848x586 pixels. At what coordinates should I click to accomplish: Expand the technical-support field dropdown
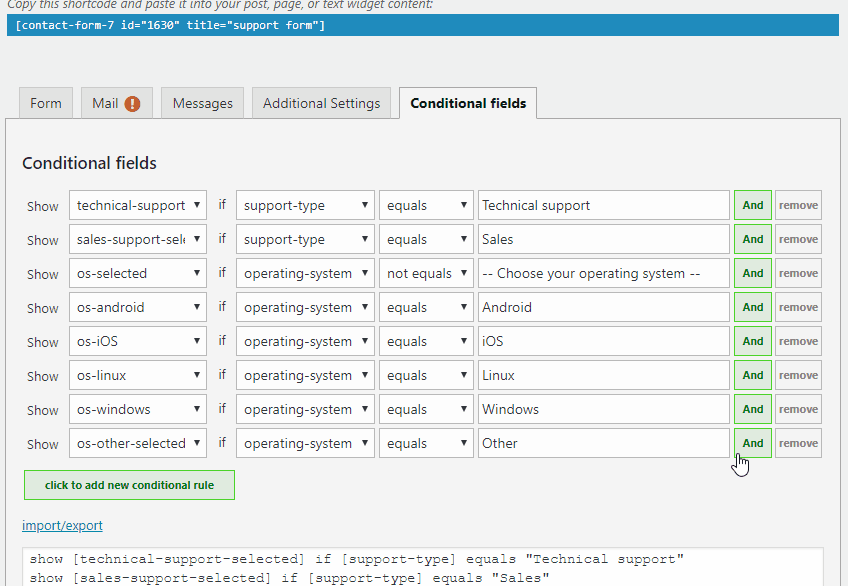138,205
